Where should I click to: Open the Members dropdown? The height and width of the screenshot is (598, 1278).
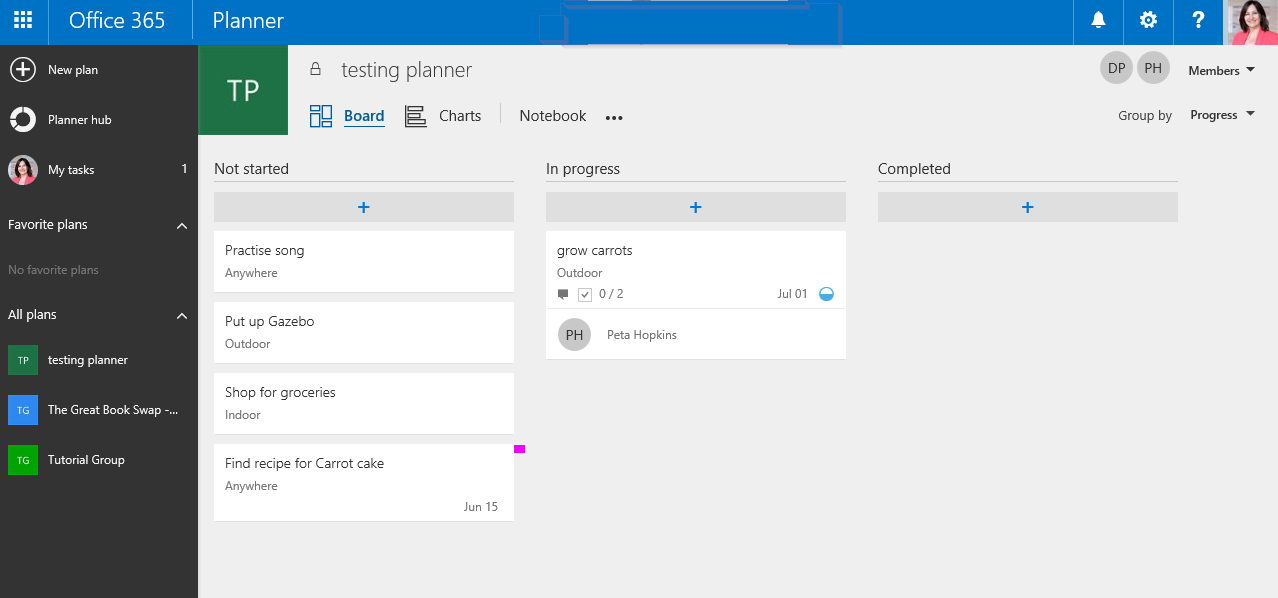tap(1220, 70)
